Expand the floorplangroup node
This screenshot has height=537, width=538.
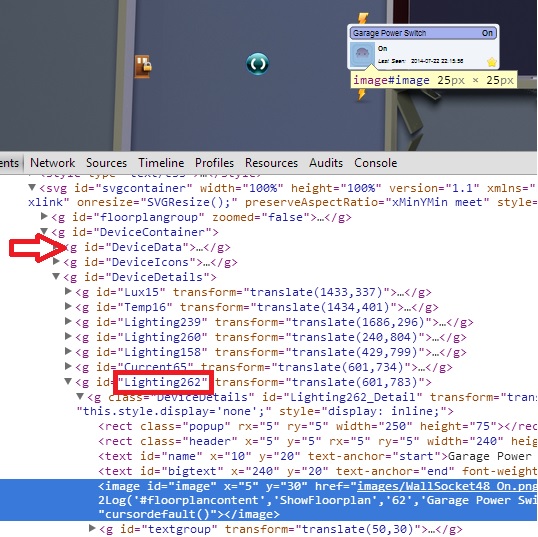(44, 216)
